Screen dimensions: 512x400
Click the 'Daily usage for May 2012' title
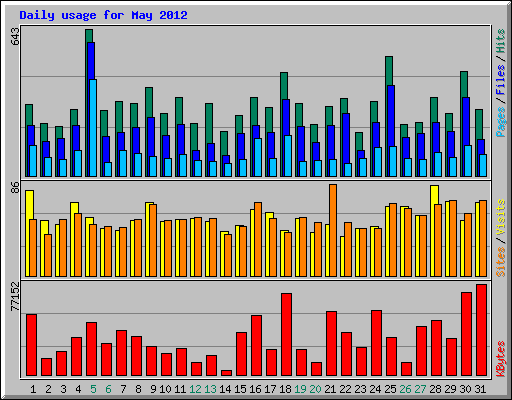(103, 15)
